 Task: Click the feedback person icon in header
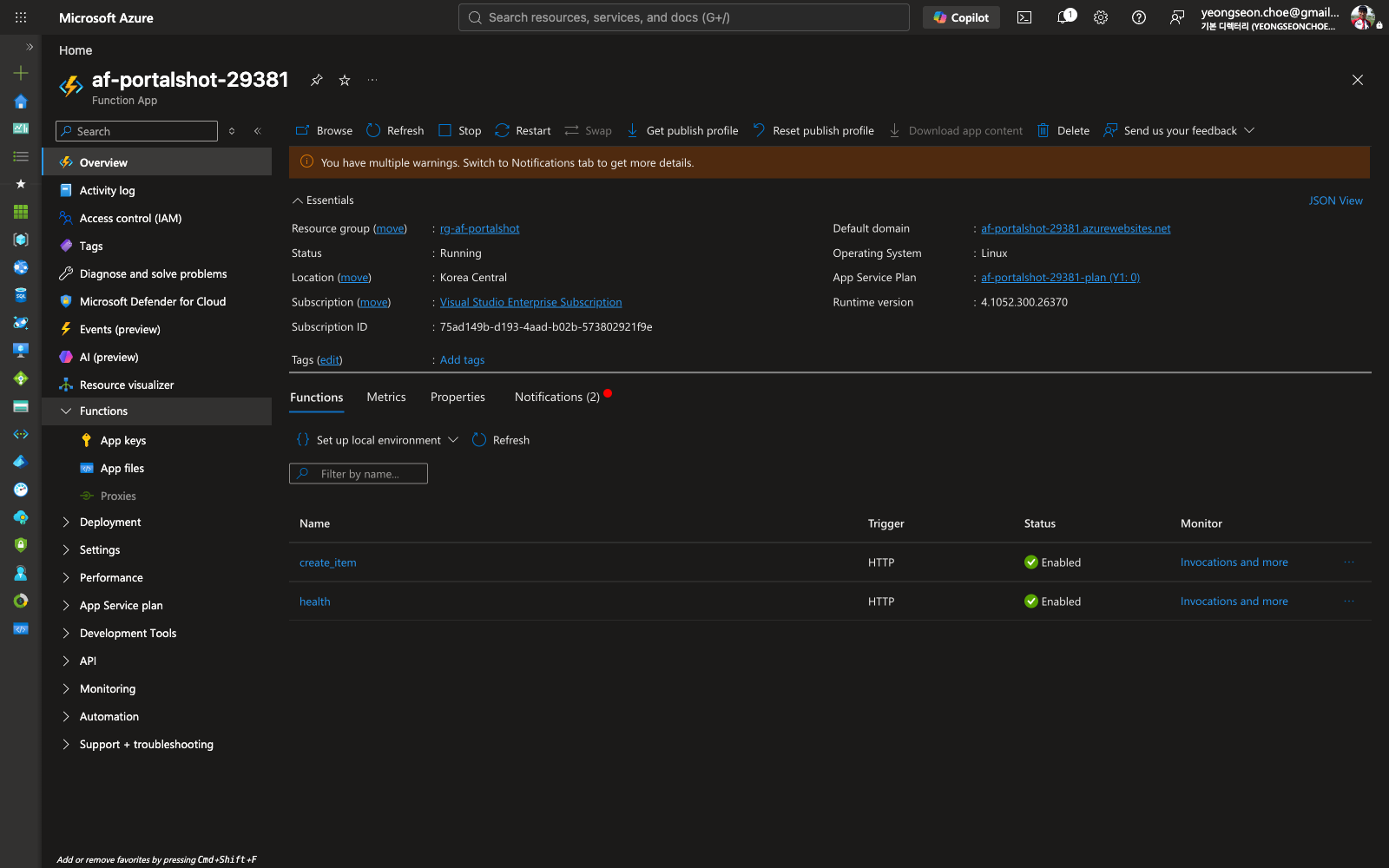tap(1177, 17)
